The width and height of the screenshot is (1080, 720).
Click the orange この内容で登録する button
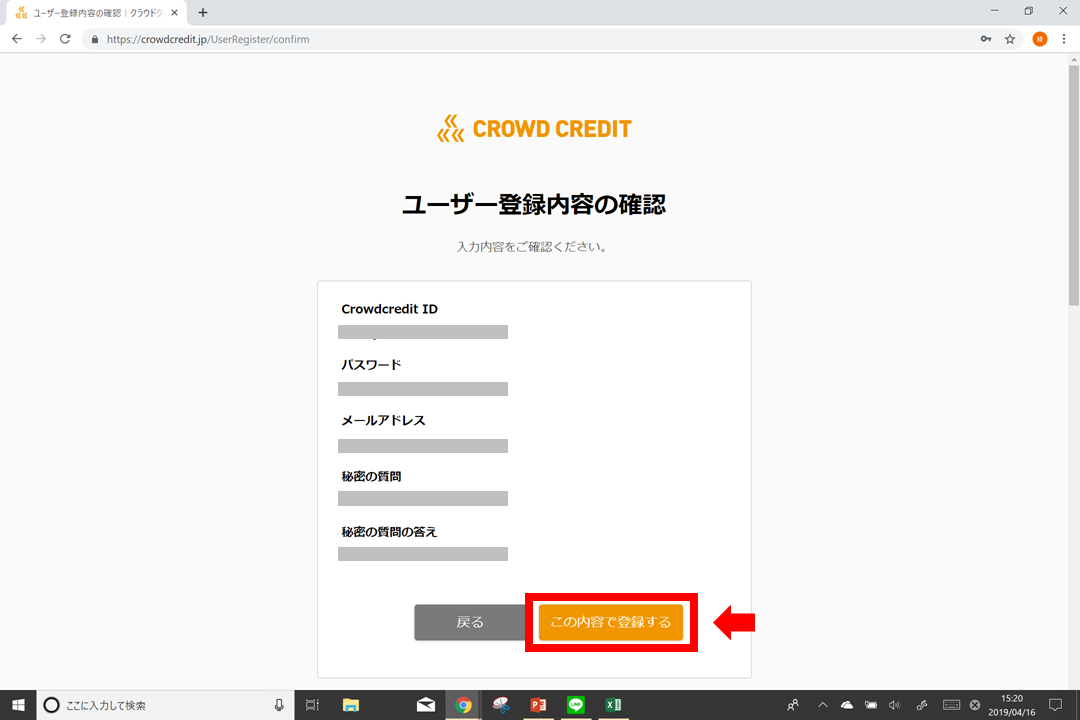611,622
